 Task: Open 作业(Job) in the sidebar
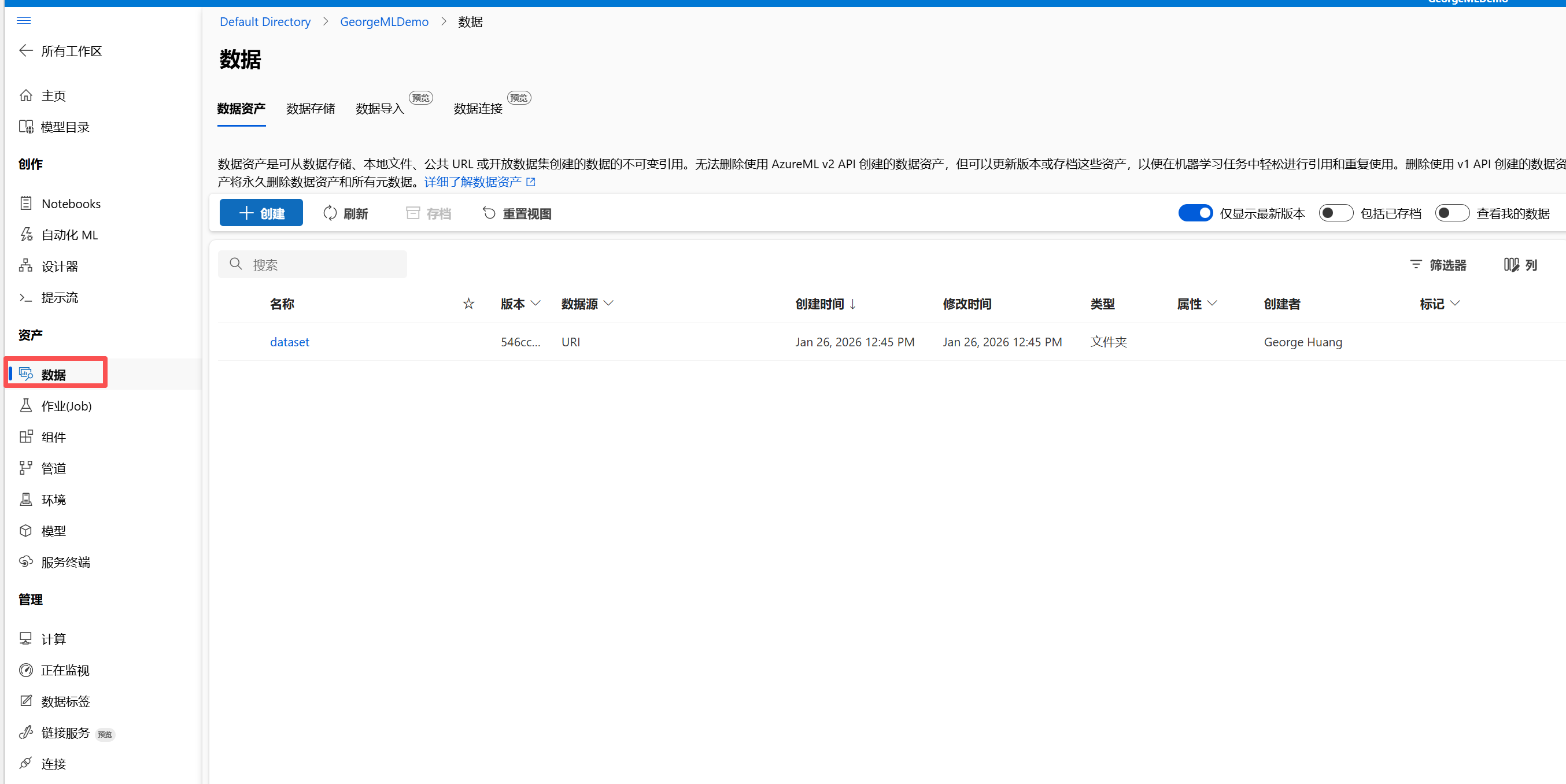tap(66, 406)
